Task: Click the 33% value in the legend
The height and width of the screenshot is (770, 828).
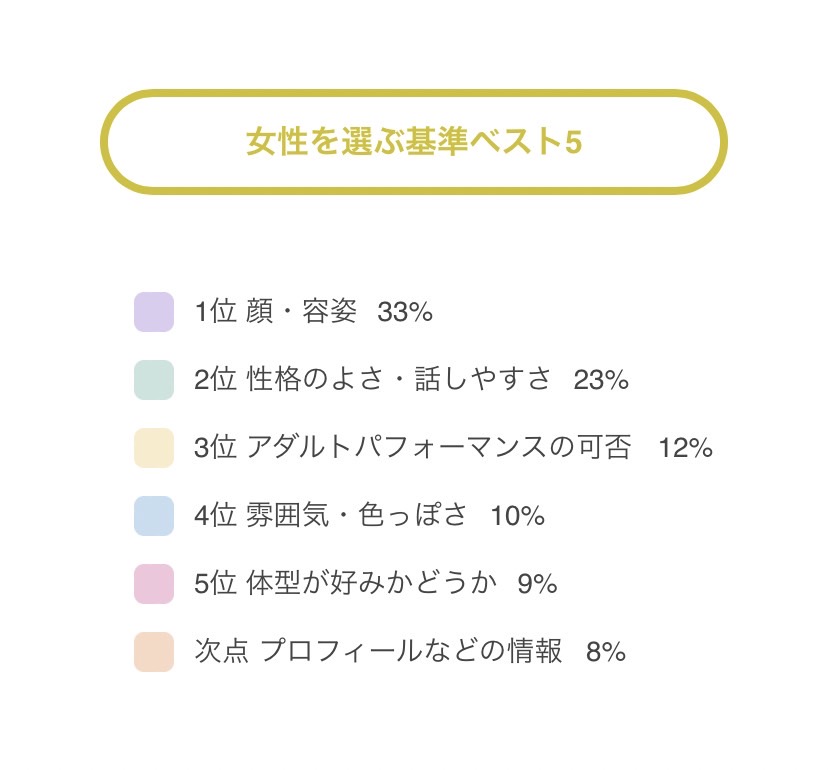Action: point(405,313)
